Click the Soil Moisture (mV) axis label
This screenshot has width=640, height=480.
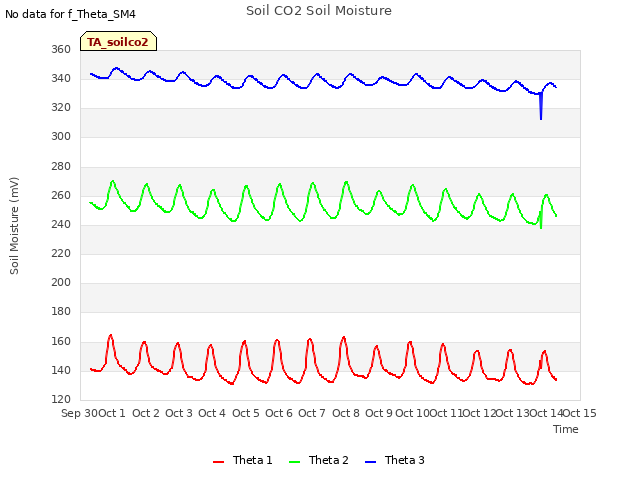pyautogui.click(x=14, y=226)
